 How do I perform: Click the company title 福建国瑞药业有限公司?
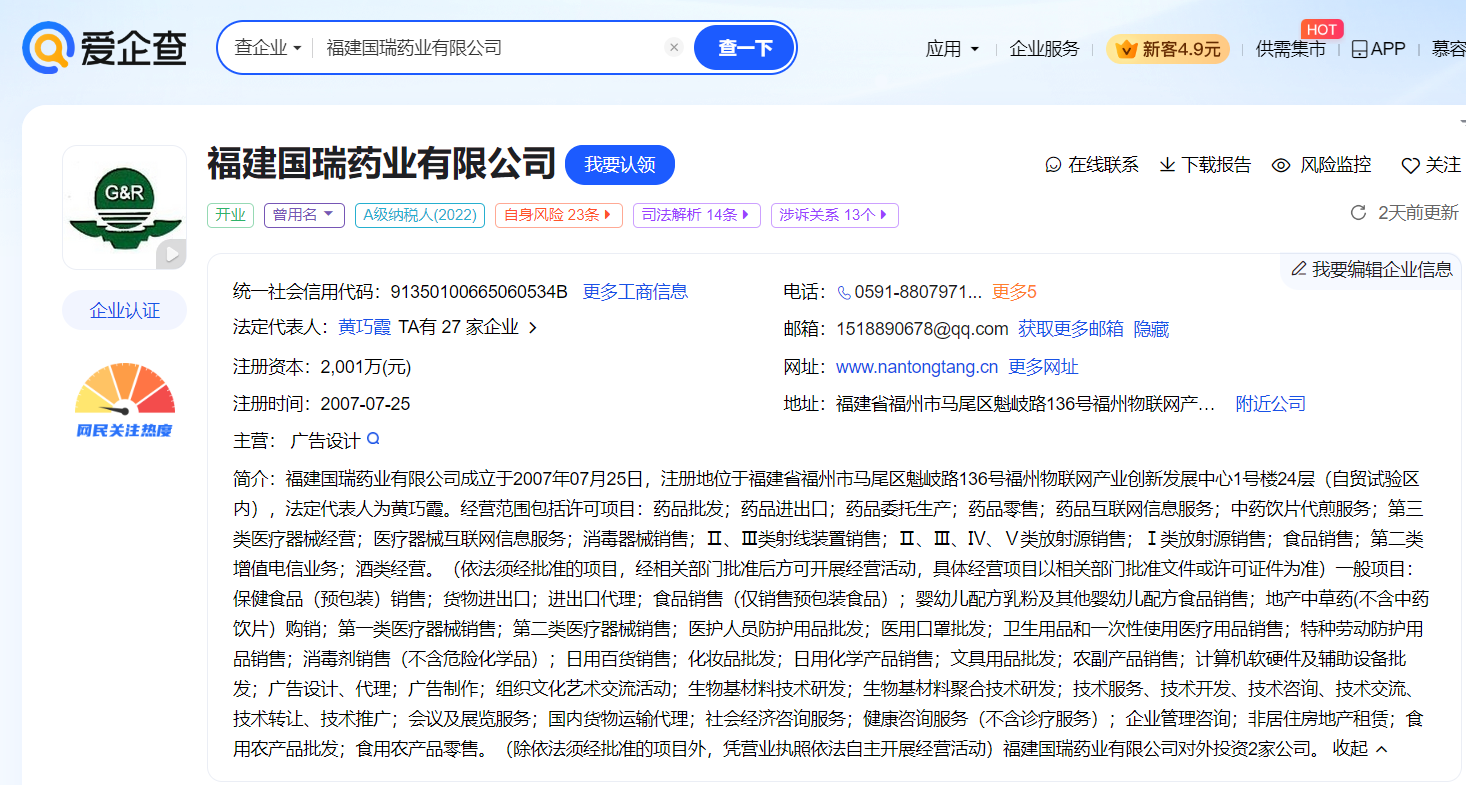(x=381, y=163)
